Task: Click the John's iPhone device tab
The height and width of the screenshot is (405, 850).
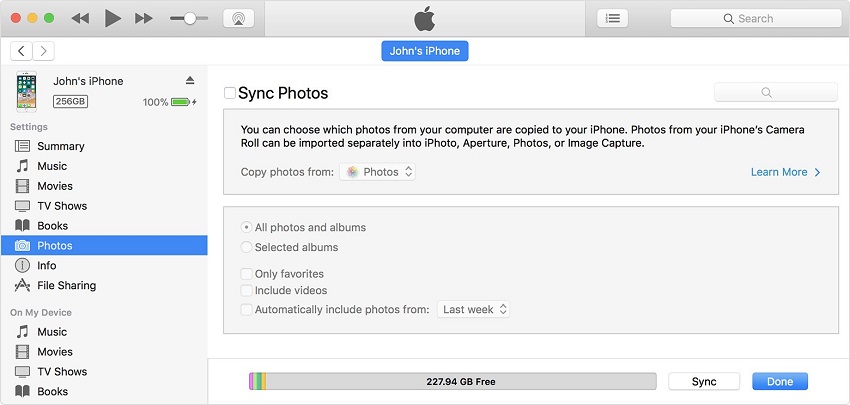Action: tap(425, 51)
